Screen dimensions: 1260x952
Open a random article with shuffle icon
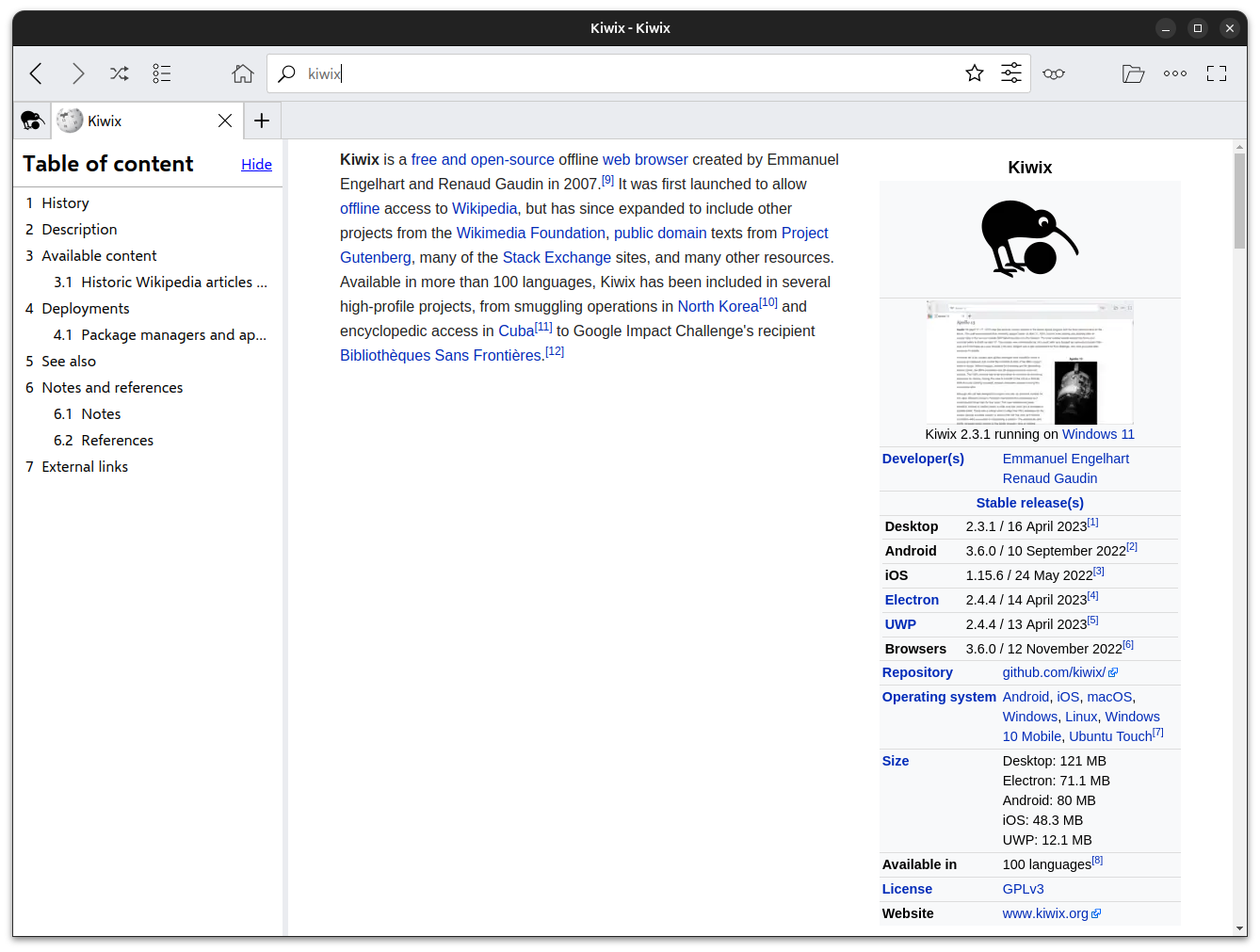point(120,73)
